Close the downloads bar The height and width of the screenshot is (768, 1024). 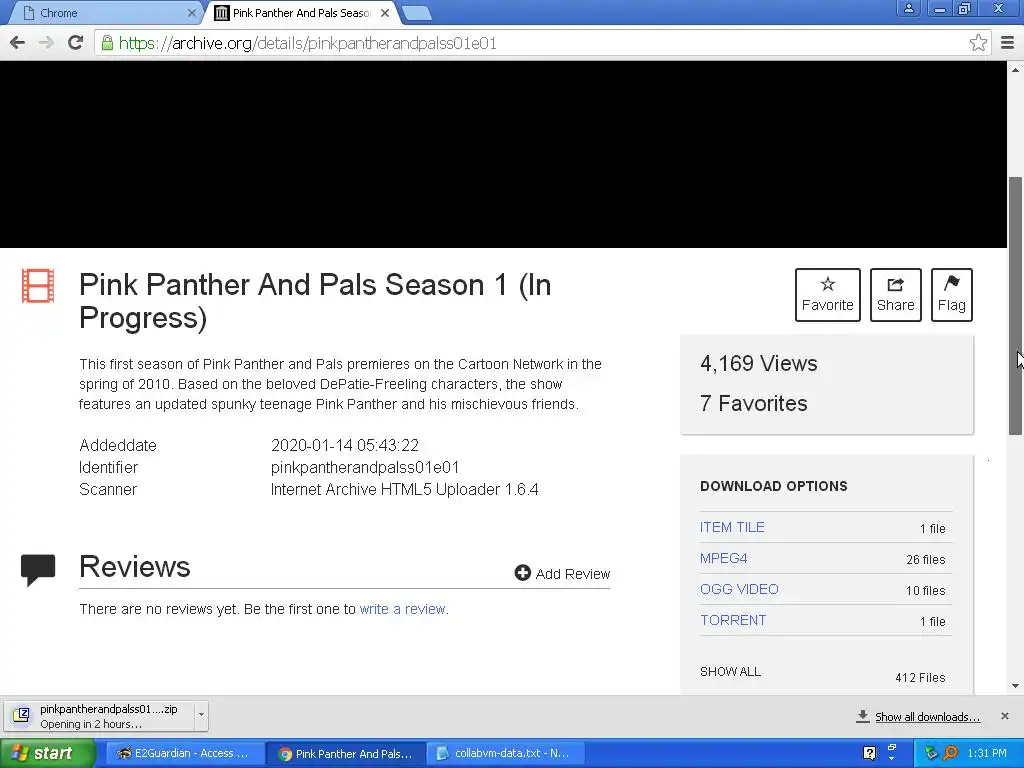click(x=1004, y=716)
